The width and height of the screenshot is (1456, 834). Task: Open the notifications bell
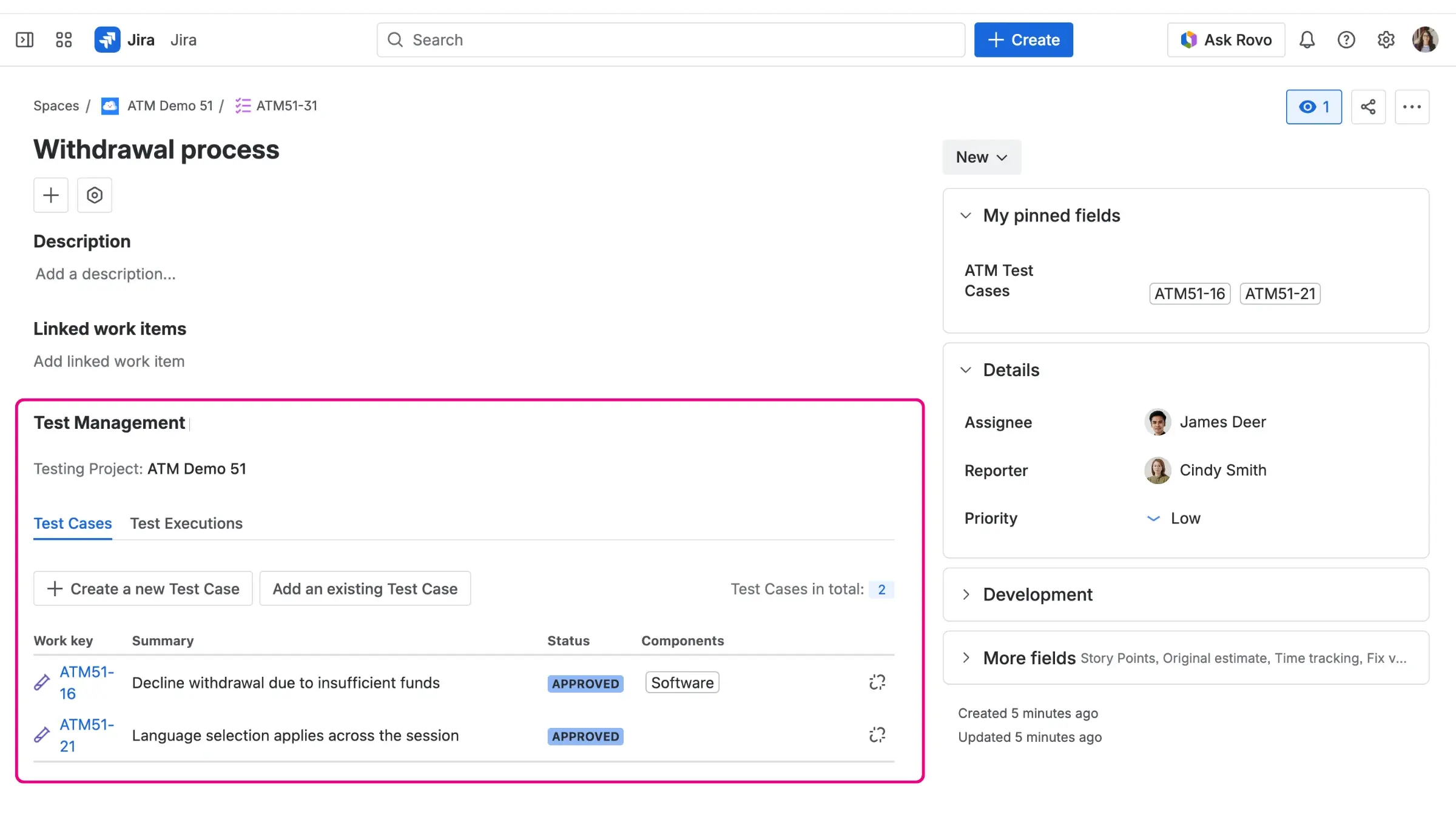[1307, 39]
